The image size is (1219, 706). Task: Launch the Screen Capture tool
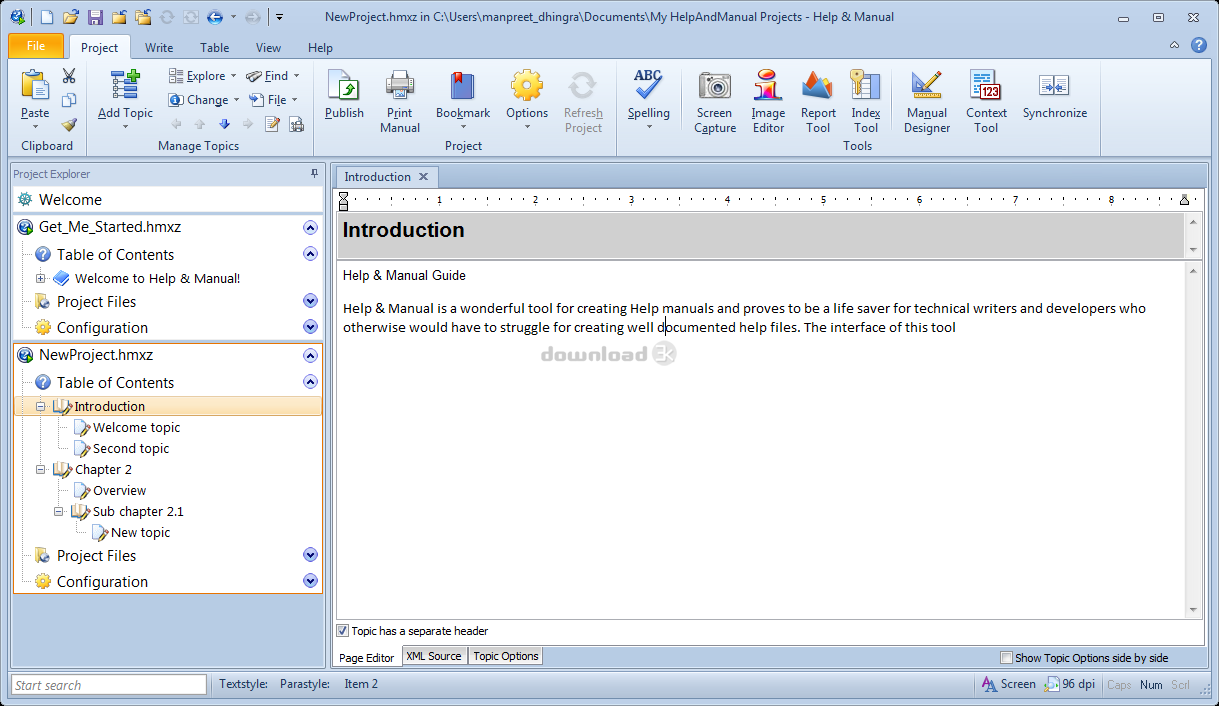coord(715,101)
